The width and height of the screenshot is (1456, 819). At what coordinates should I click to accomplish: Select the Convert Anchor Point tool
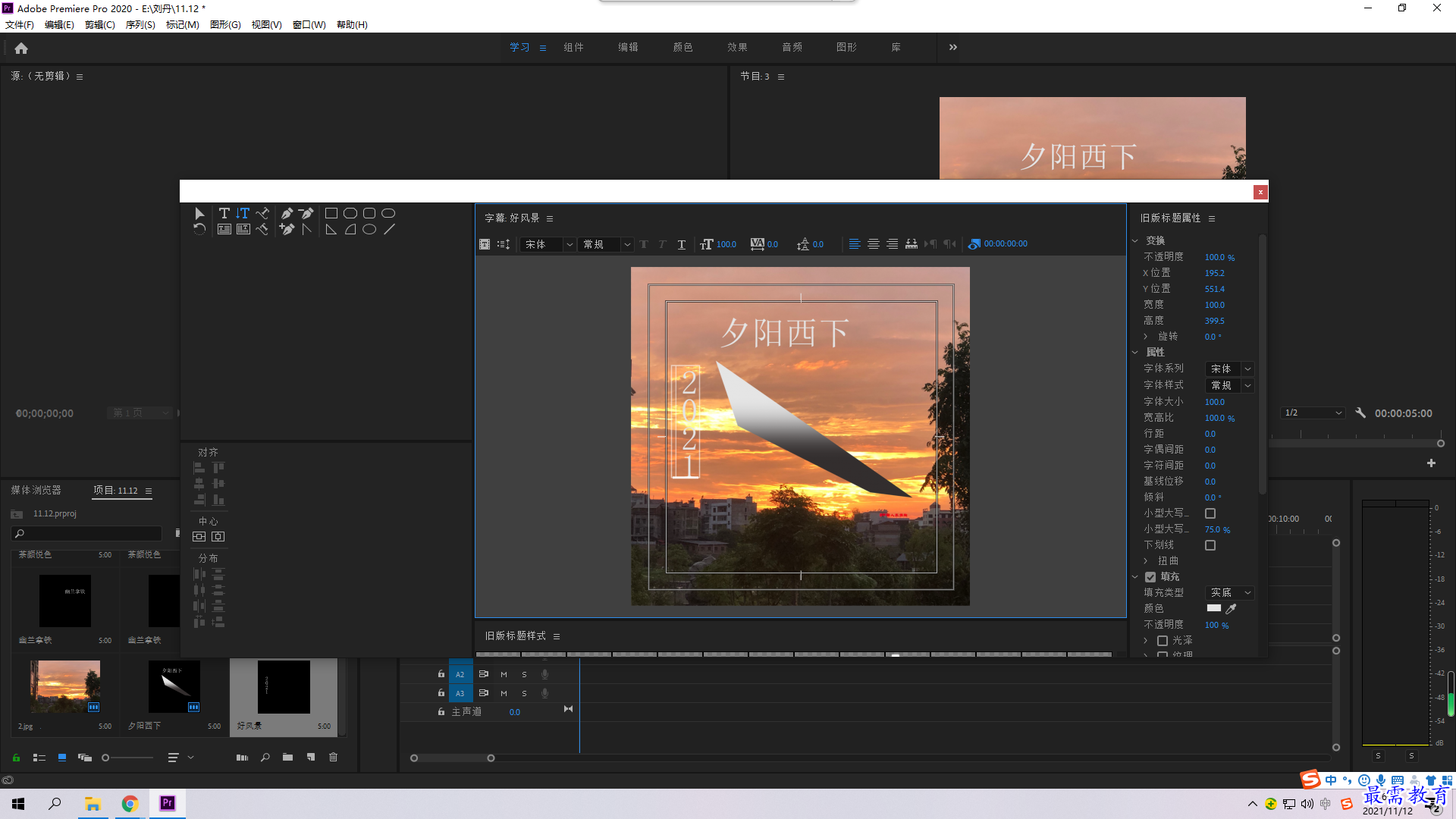306,229
